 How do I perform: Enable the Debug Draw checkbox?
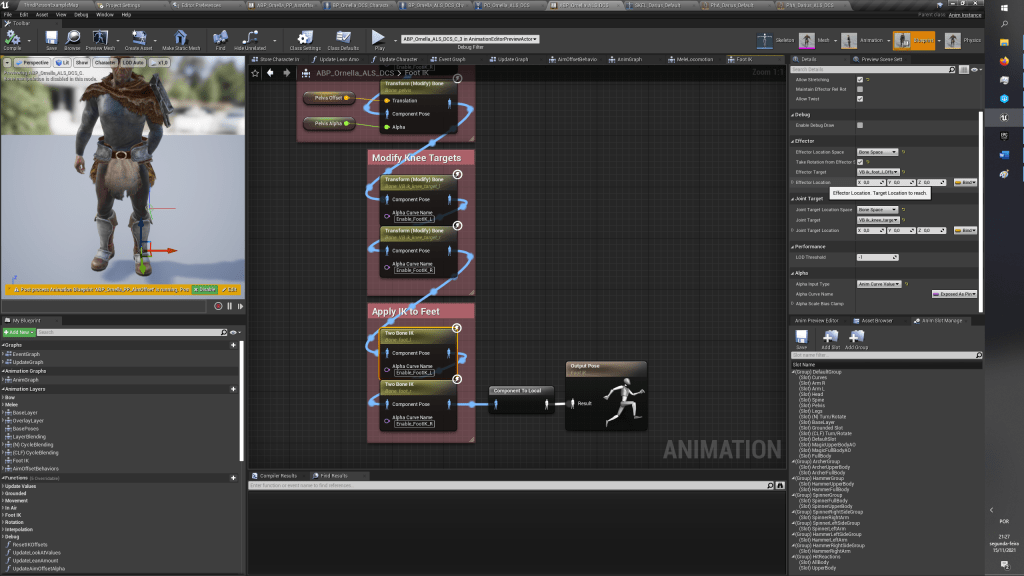[x=859, y=125]
